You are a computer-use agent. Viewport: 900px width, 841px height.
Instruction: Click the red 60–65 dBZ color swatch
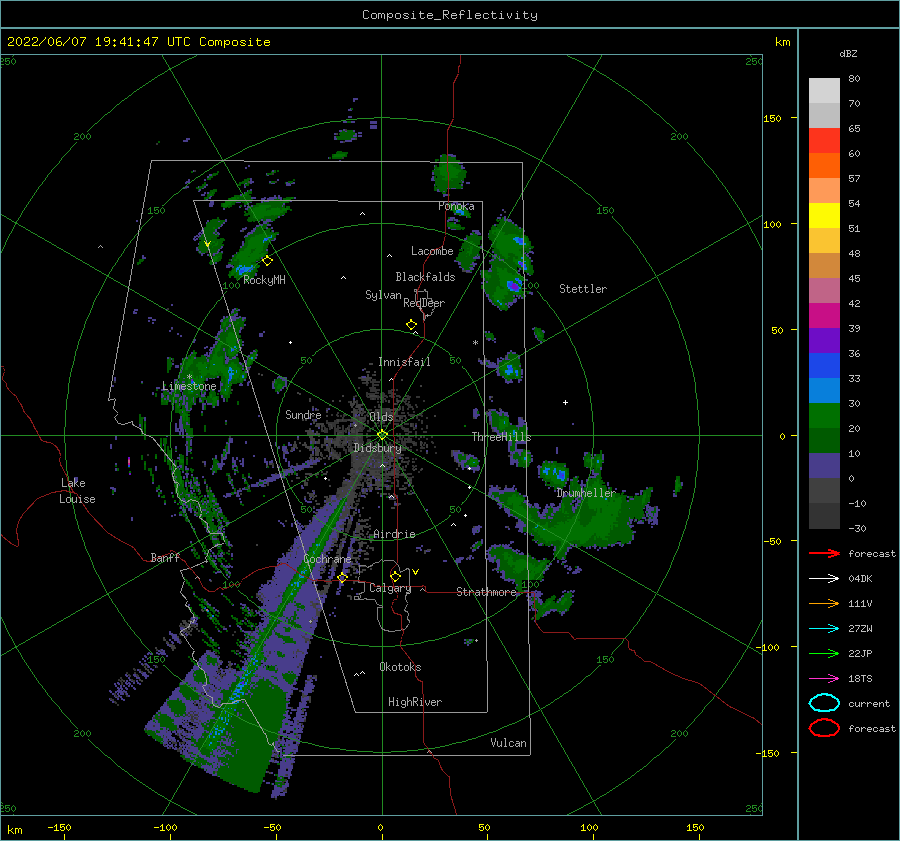click(x=824, y=141)
